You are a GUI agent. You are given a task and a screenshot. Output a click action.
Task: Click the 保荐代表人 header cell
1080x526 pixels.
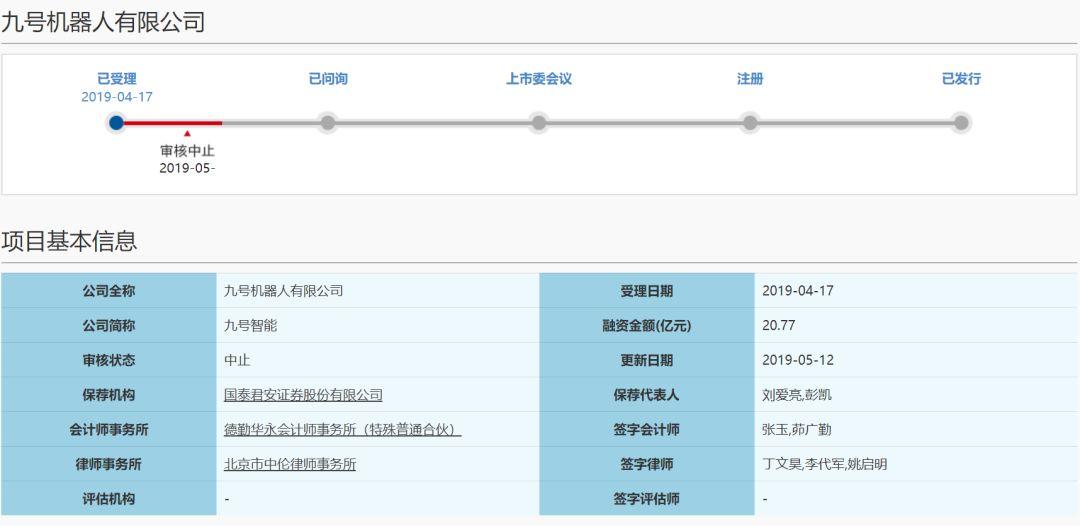coord(647,395)
